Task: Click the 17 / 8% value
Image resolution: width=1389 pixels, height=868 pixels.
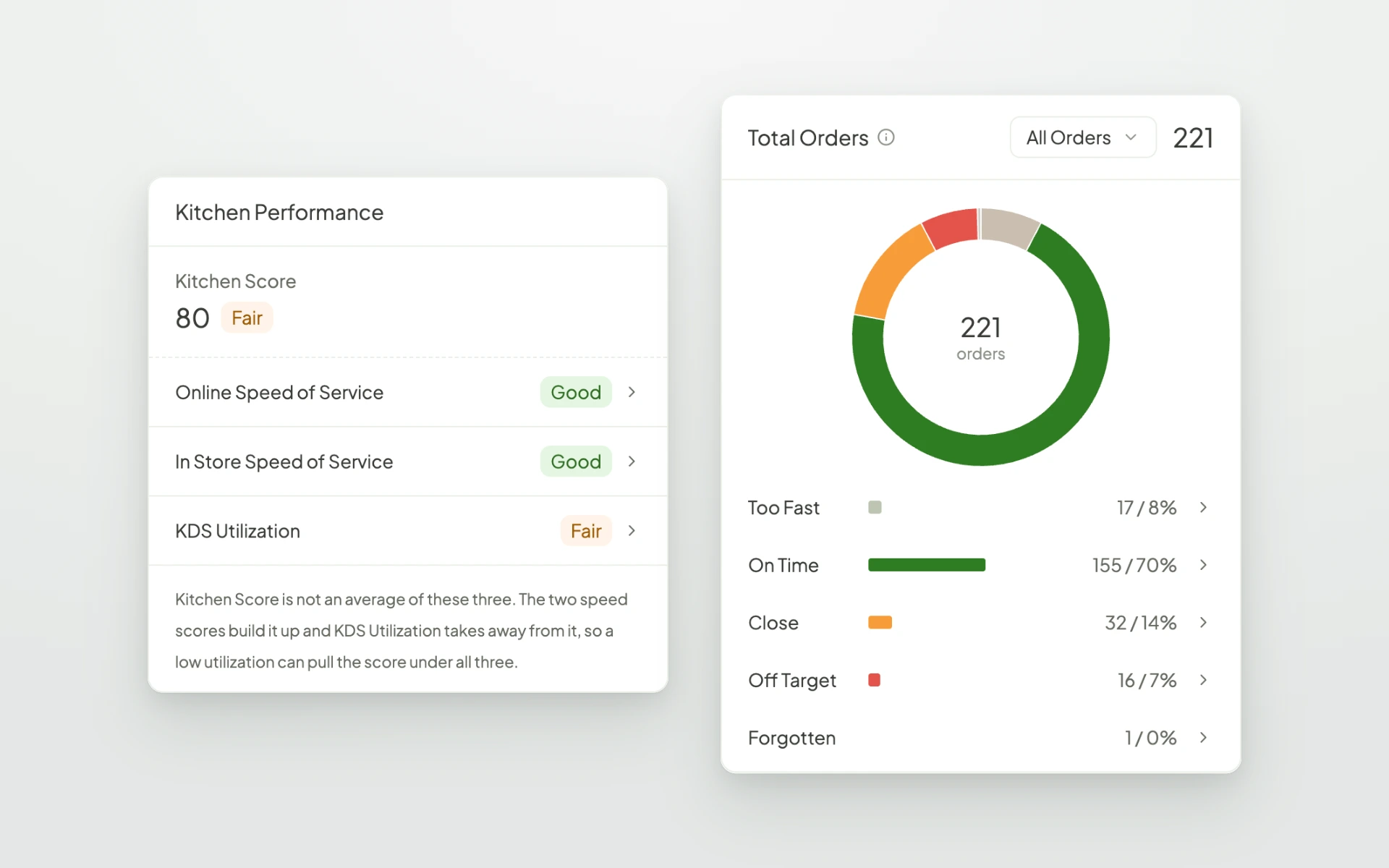Action: click(1147, 508)
